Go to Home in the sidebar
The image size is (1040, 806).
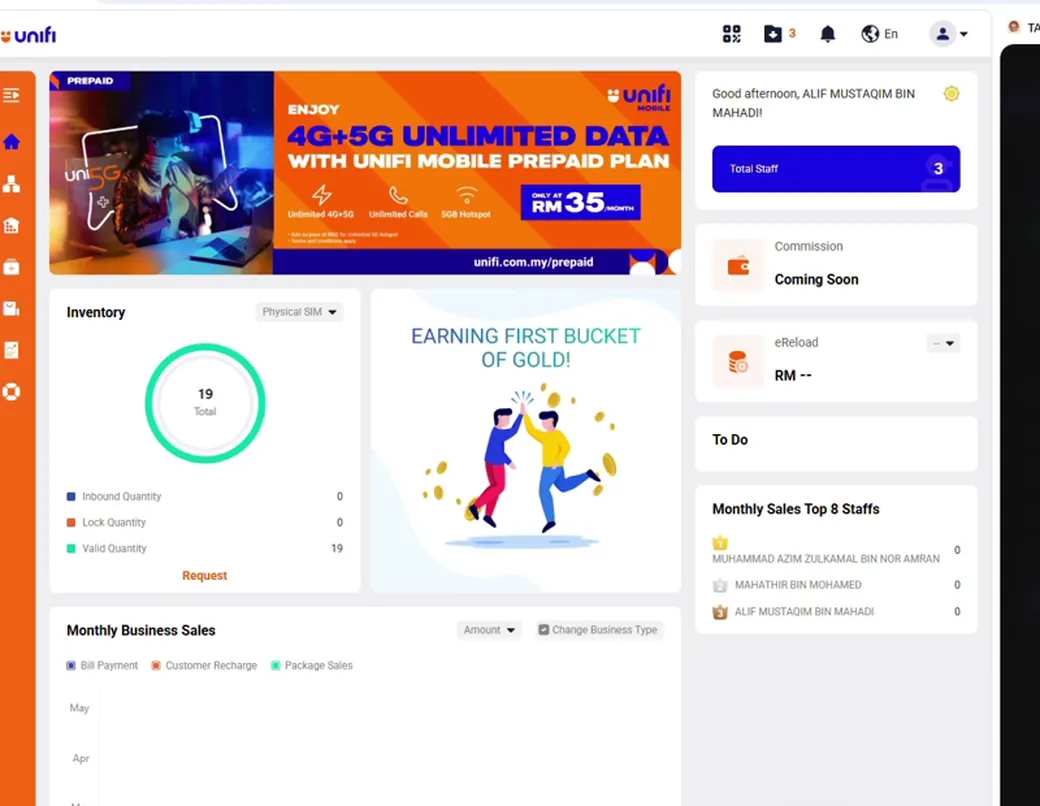(x=11, y=141)
